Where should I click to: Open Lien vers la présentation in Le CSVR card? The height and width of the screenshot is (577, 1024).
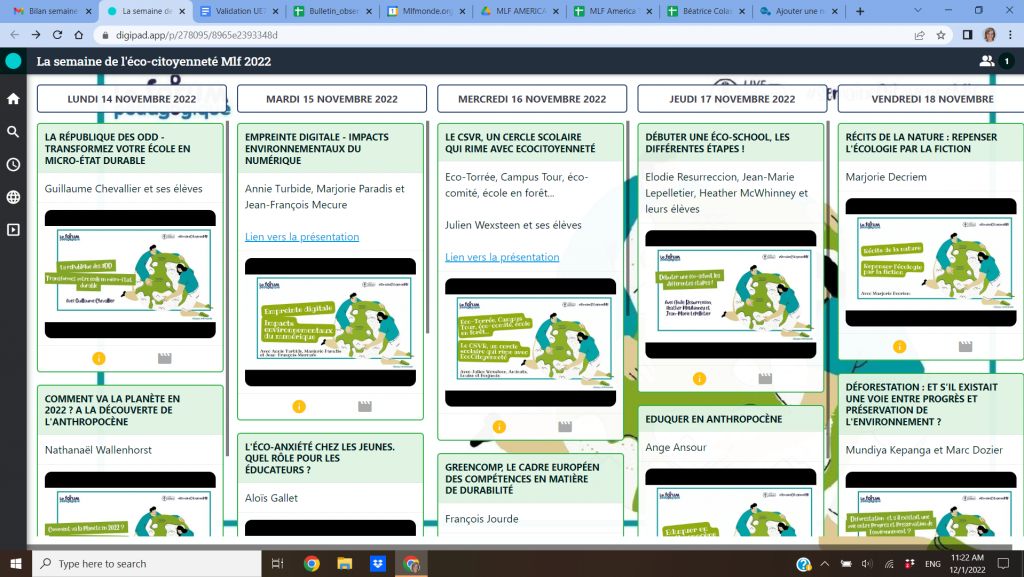pyautogui.click(x=502, y=257)
